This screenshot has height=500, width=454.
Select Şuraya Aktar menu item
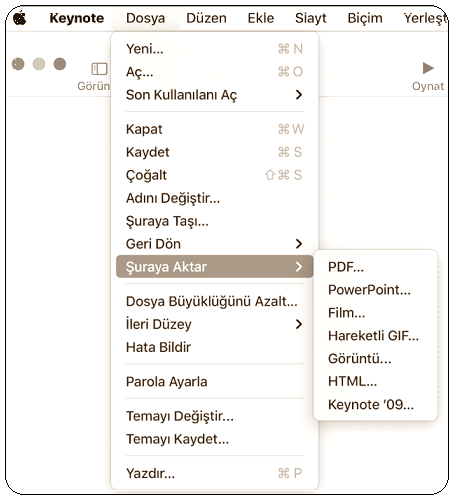(x=214, y=267)
